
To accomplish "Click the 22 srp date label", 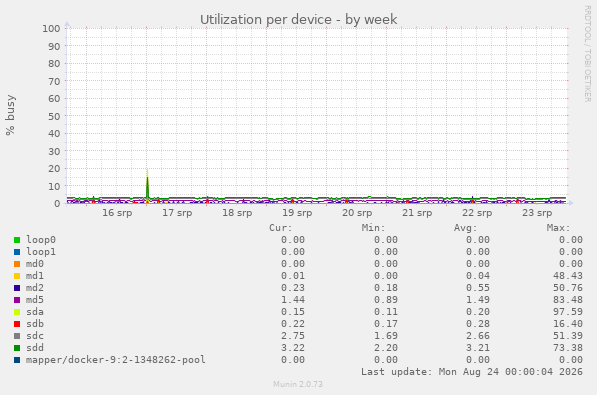I will (x=477, y=213).
